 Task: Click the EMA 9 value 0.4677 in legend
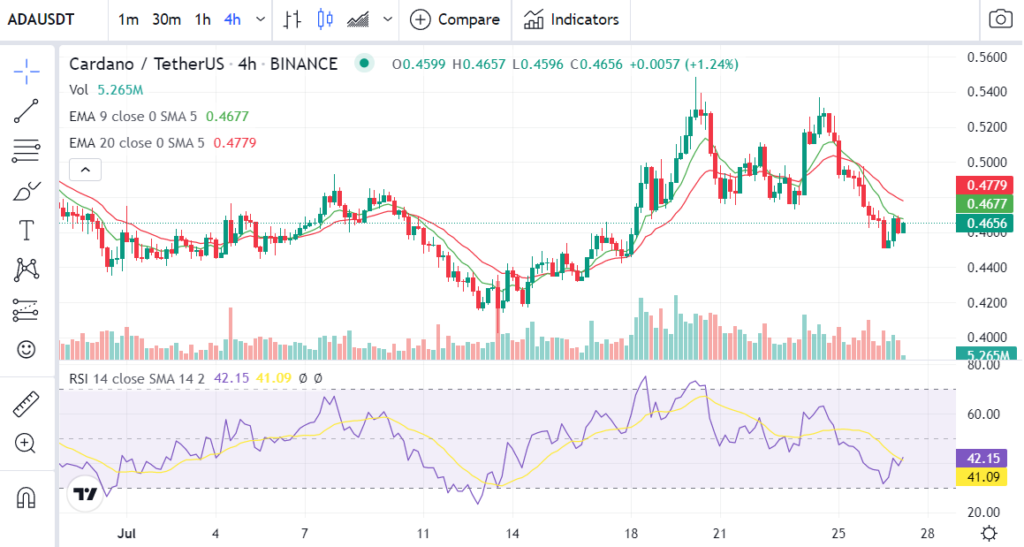[227, 116]
